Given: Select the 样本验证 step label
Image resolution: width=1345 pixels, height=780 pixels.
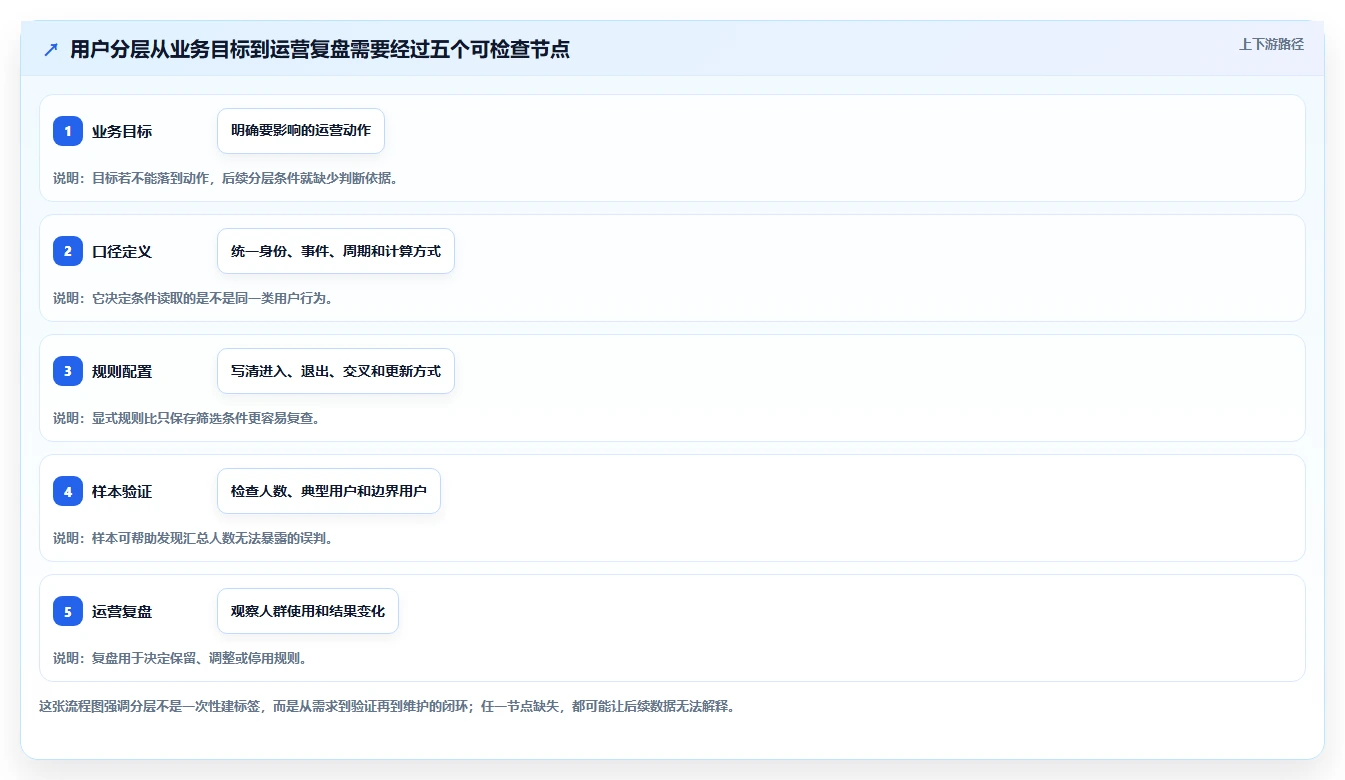Looking at the screenshot, I should tap(122, 491).
